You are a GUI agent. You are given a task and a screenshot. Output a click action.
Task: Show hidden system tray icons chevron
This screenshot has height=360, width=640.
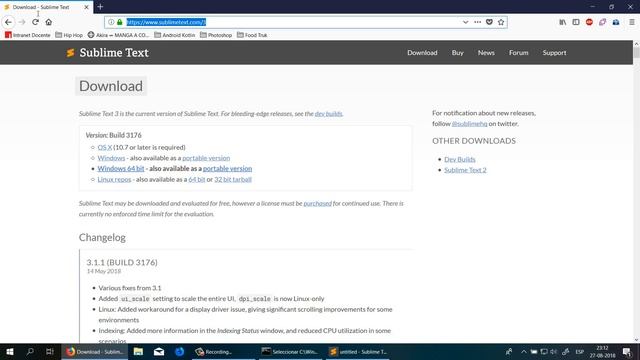[524, 351]
